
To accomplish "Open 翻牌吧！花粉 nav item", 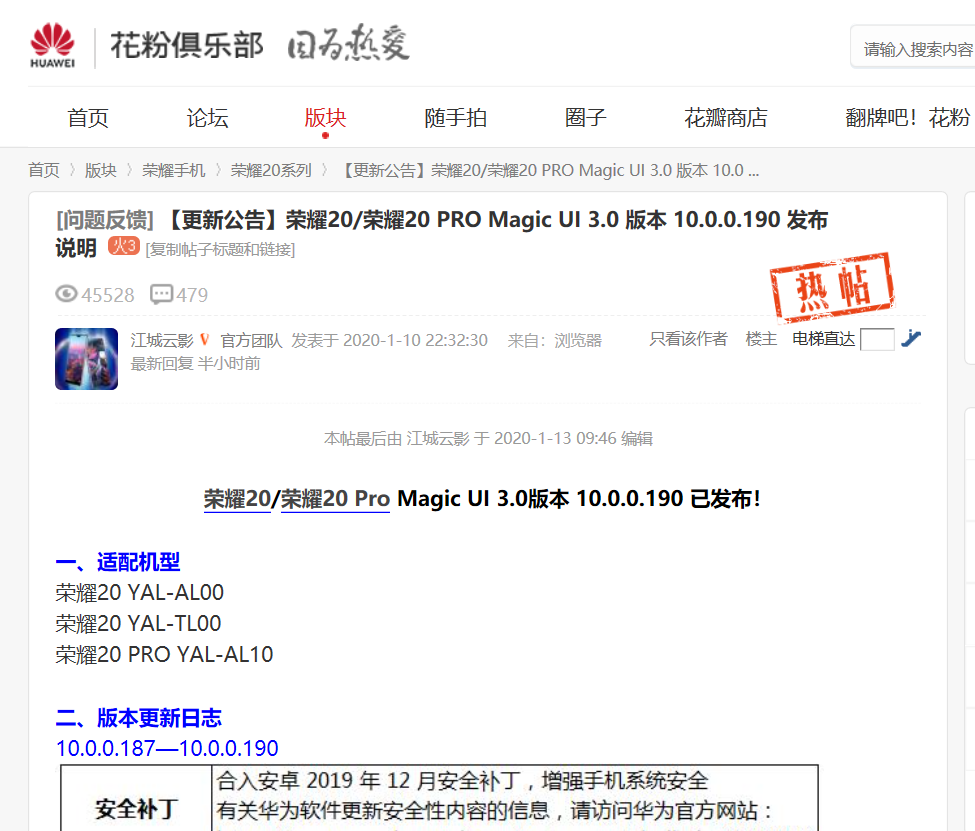I will 908,118.
